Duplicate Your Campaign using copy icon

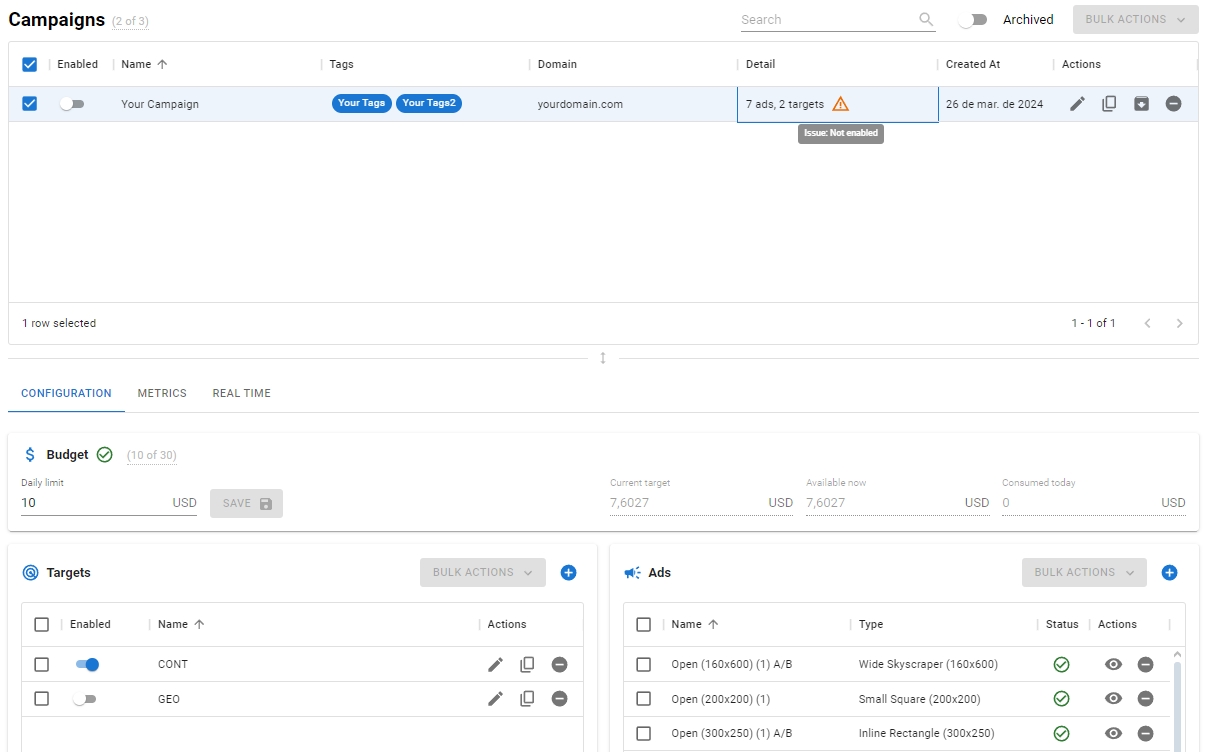tap(1109, 104)
